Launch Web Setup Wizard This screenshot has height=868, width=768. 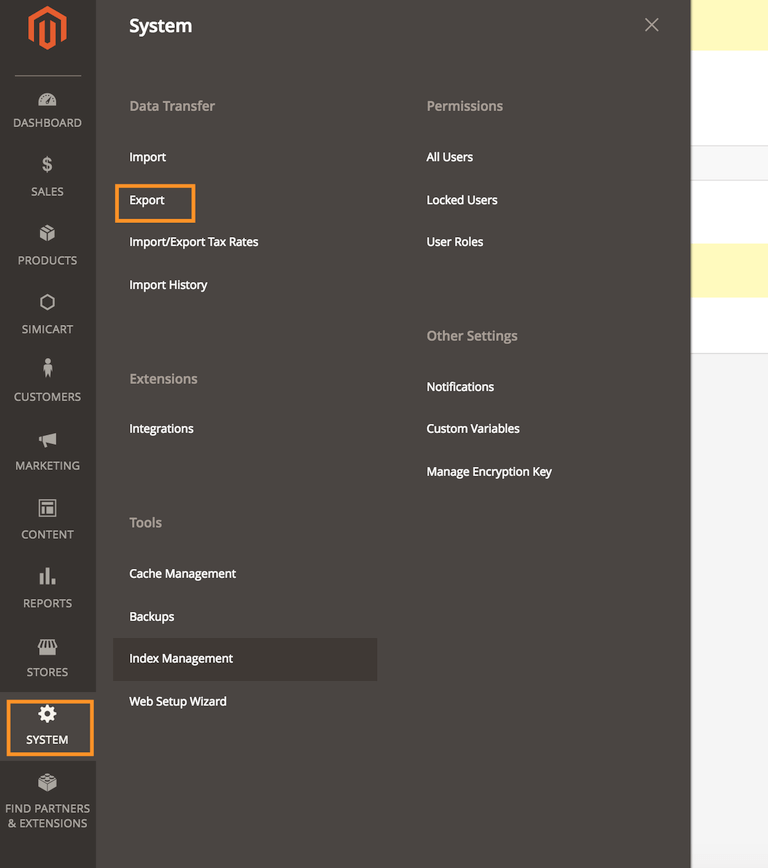178,701
